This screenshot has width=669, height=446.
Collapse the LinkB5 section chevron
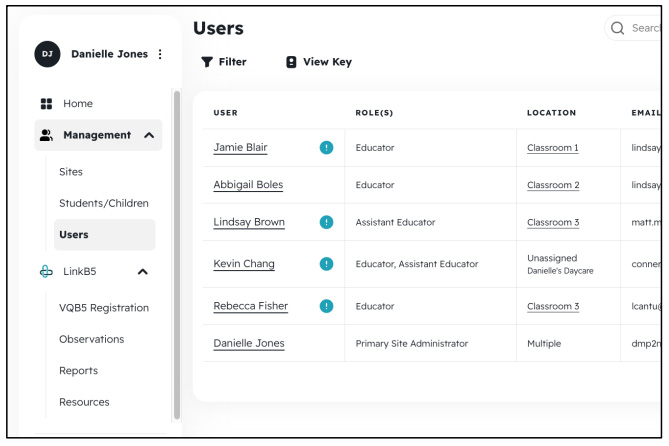coord(143,271)
